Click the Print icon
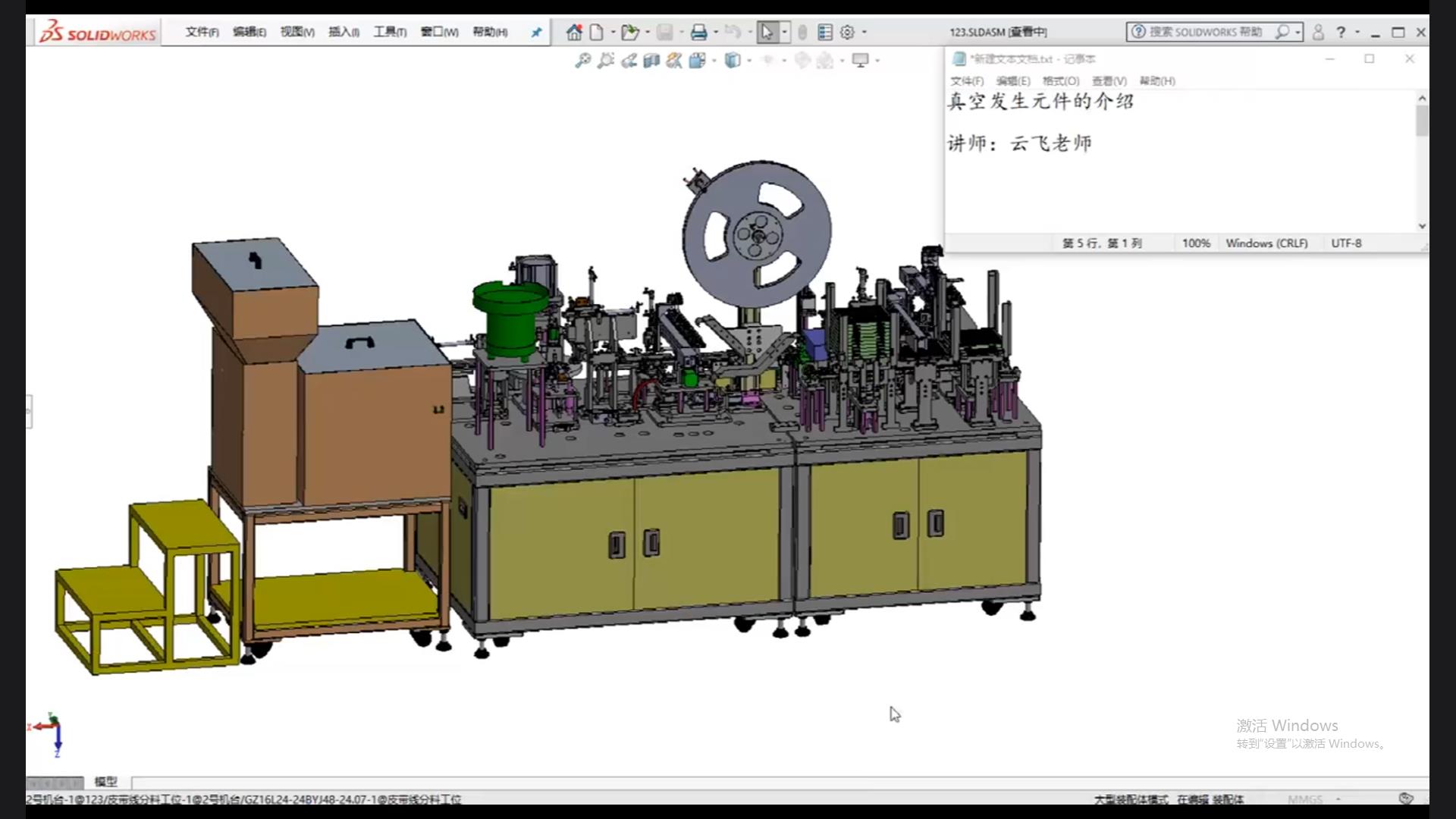This screenshot has width=1456, height=819. click(x=698, y=32)
